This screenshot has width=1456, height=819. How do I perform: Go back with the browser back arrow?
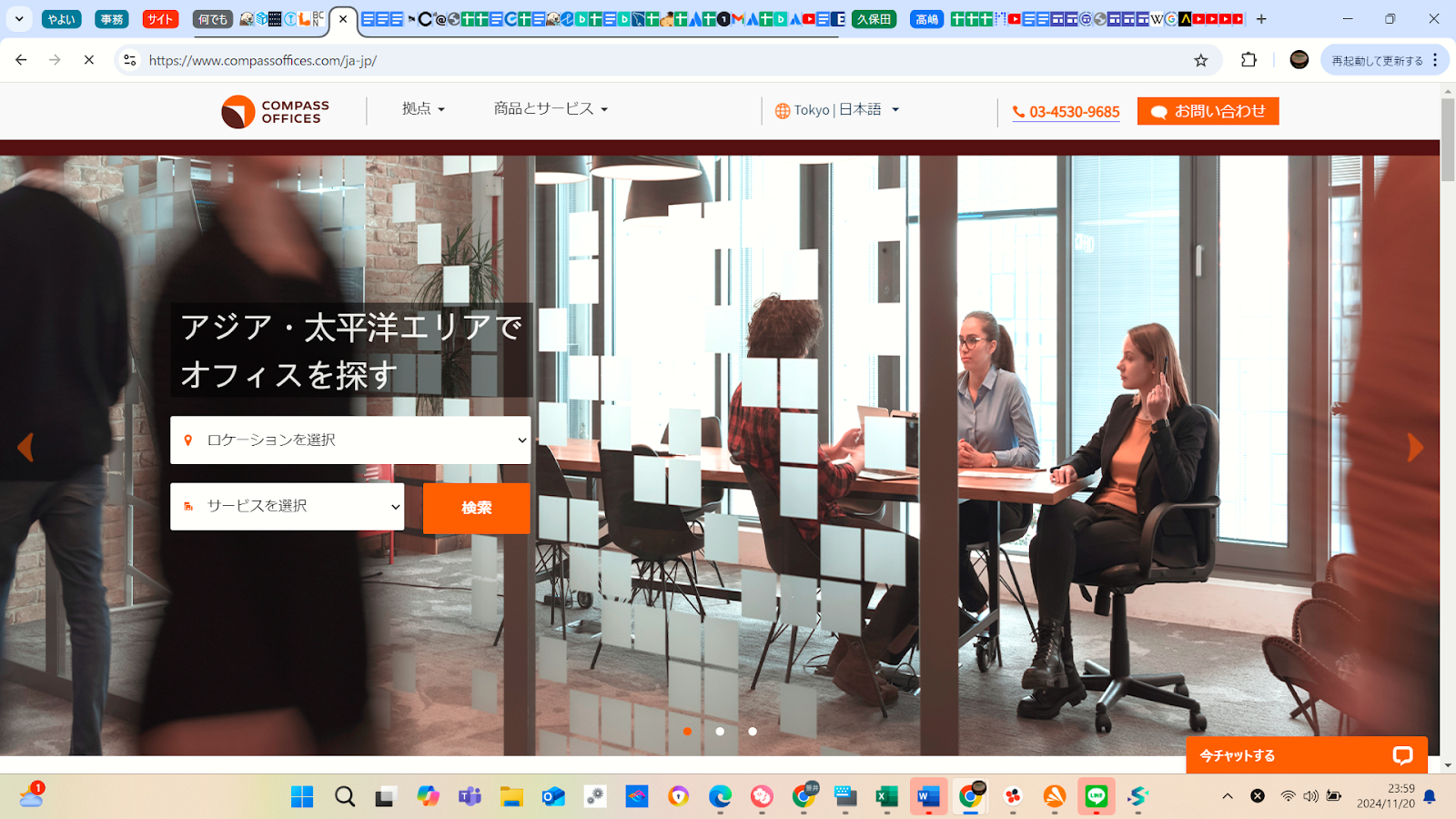coord(21,60)
